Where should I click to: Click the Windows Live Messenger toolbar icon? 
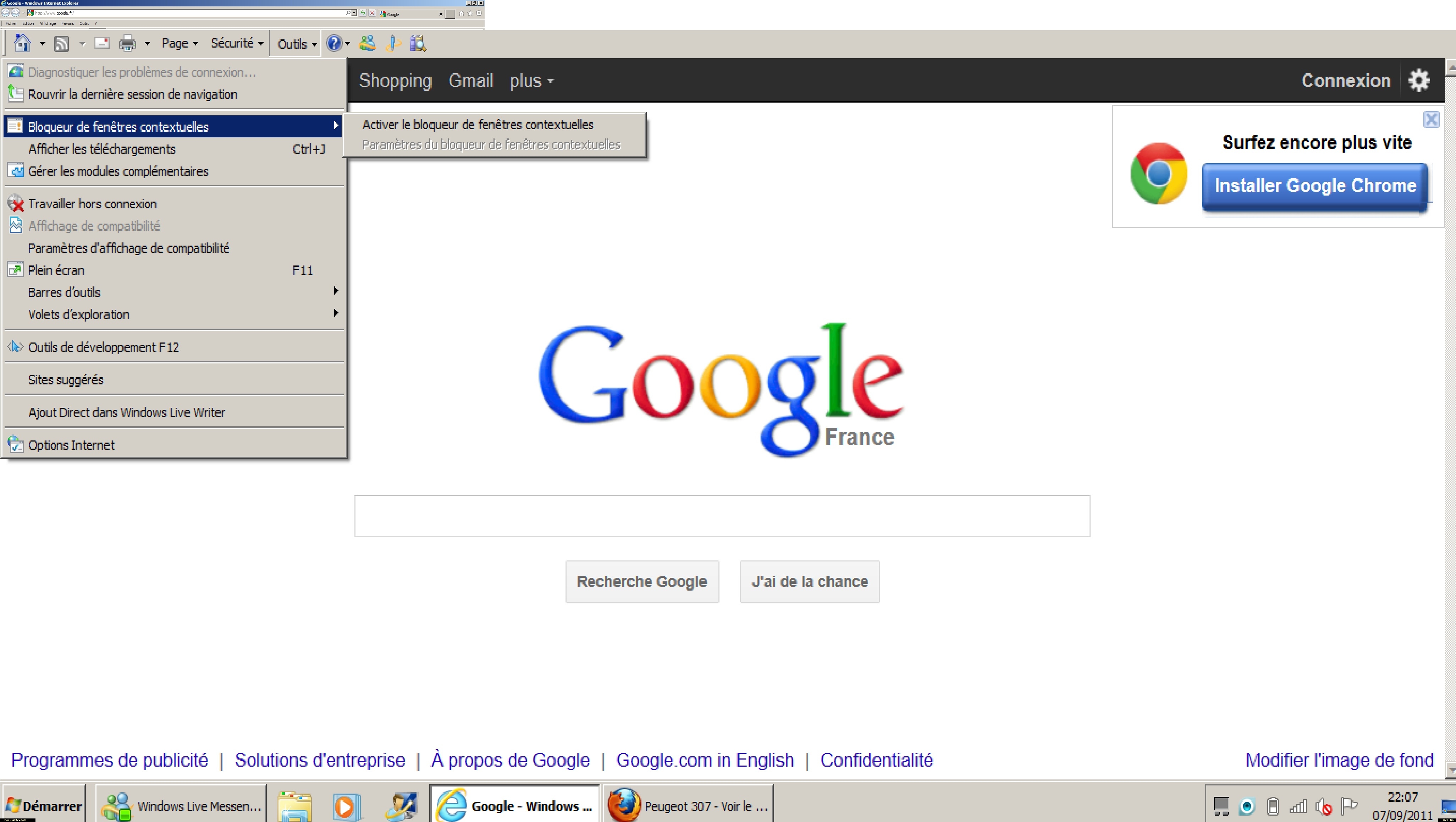pyautogui.click(x=368, y=43)
